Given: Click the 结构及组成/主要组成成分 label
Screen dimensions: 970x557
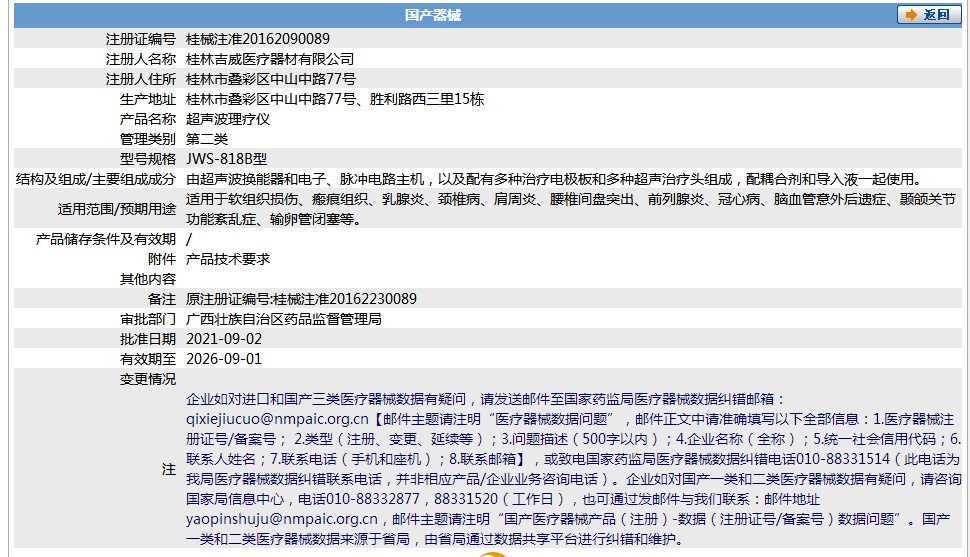Looking at the screenshot, I should pos(96,179).
